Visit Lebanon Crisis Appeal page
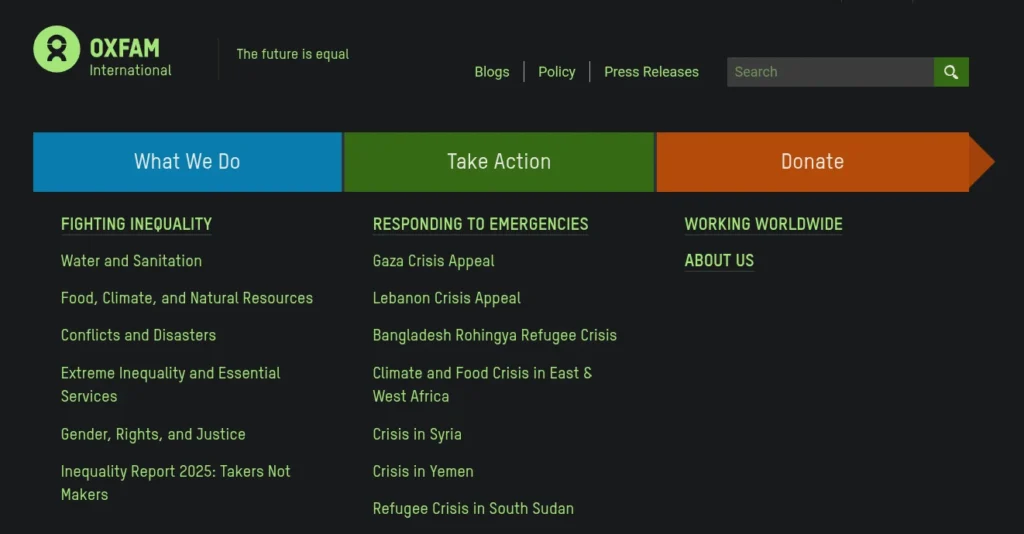The height and width of the screenshot is (534, 1024). [446, 298]
